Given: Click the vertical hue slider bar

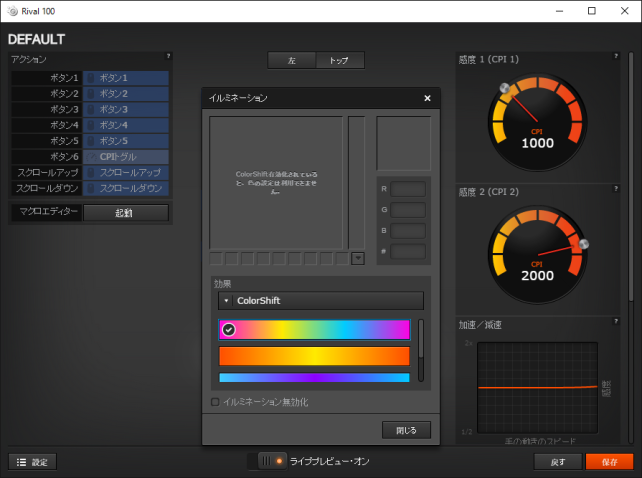Looking at the screenshot, I should point(356,183).
